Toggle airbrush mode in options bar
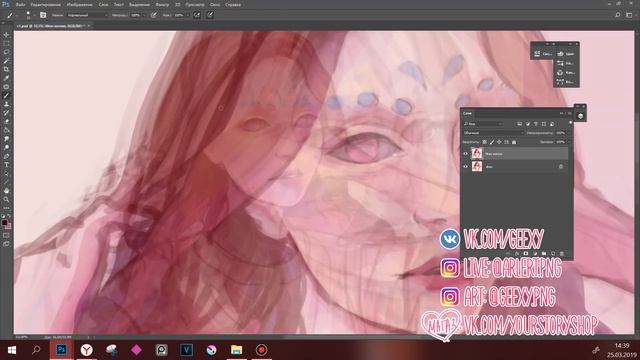This screenshot has width=640, height=360. tap(197, 15)
